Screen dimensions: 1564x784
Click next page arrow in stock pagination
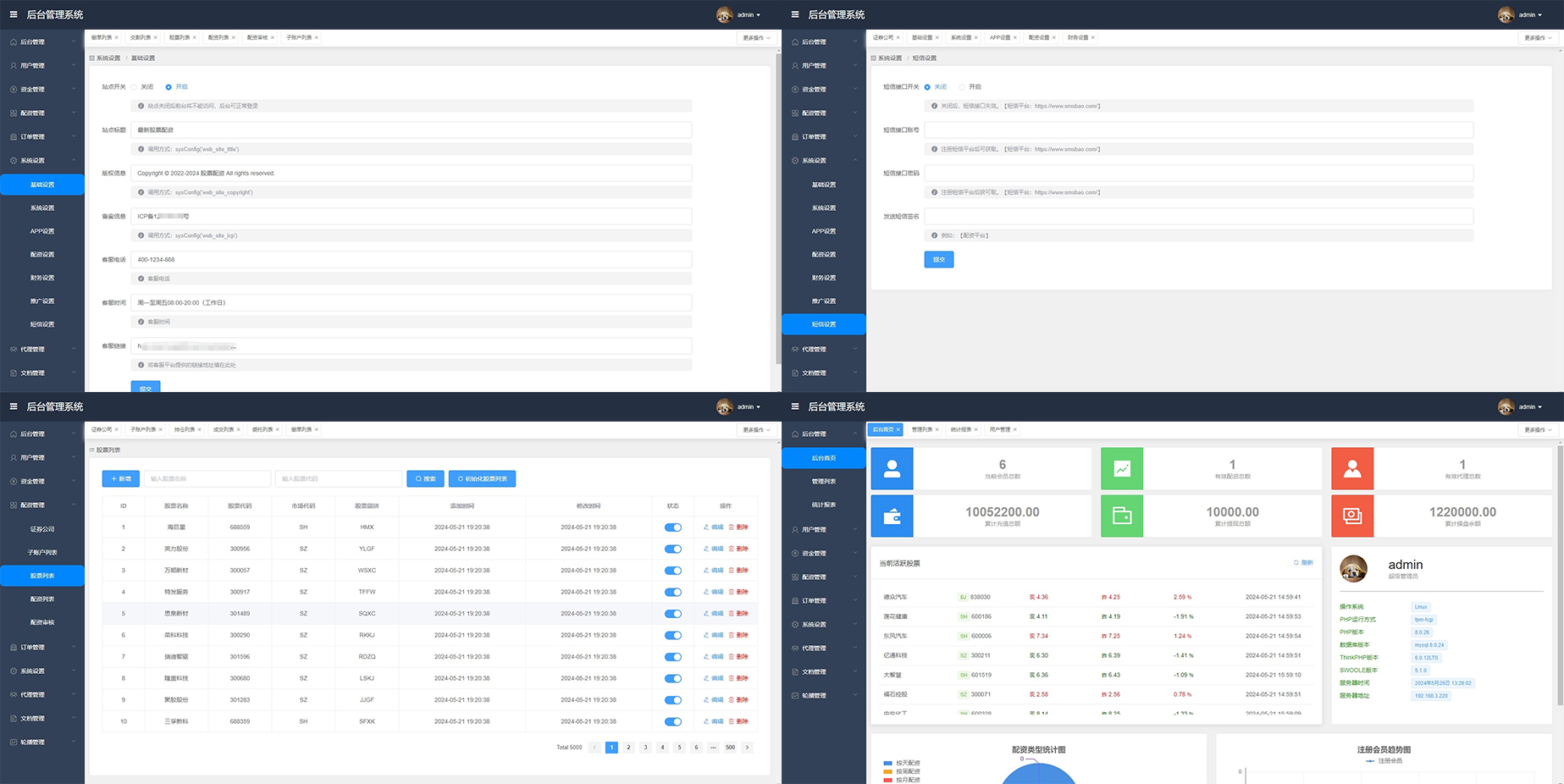[747, 748]
